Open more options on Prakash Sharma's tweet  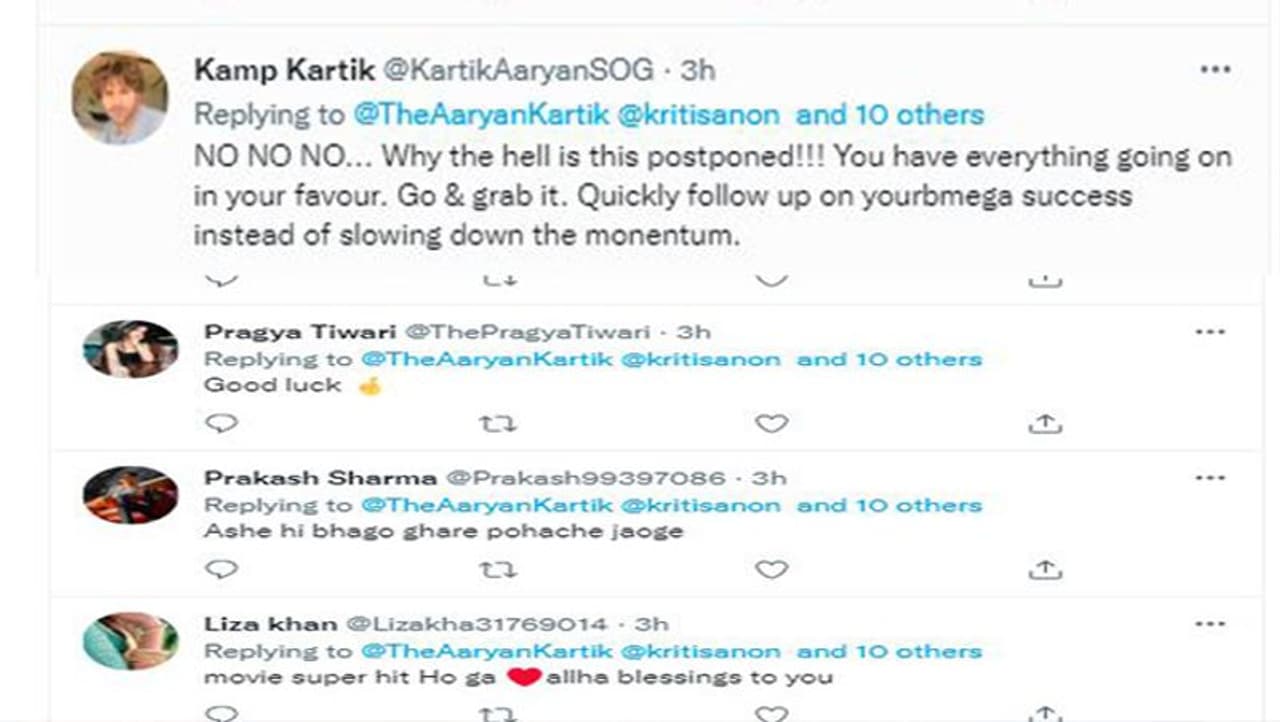coord(1210,478)
